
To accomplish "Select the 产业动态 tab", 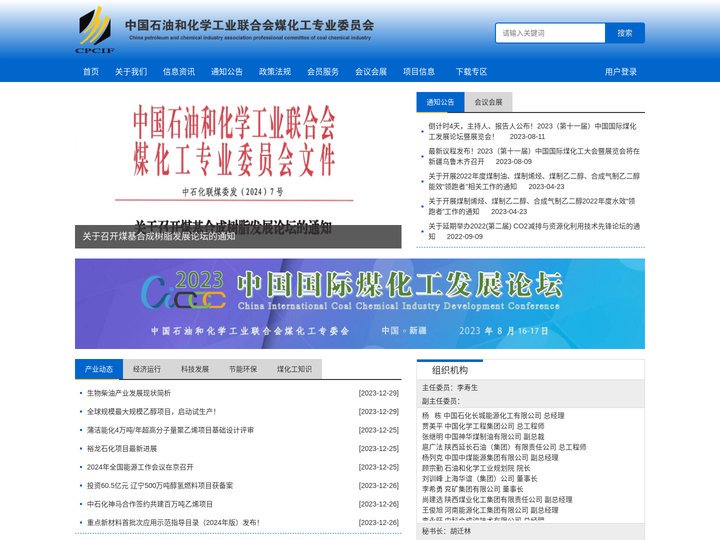I will click(x=99, y=369).
